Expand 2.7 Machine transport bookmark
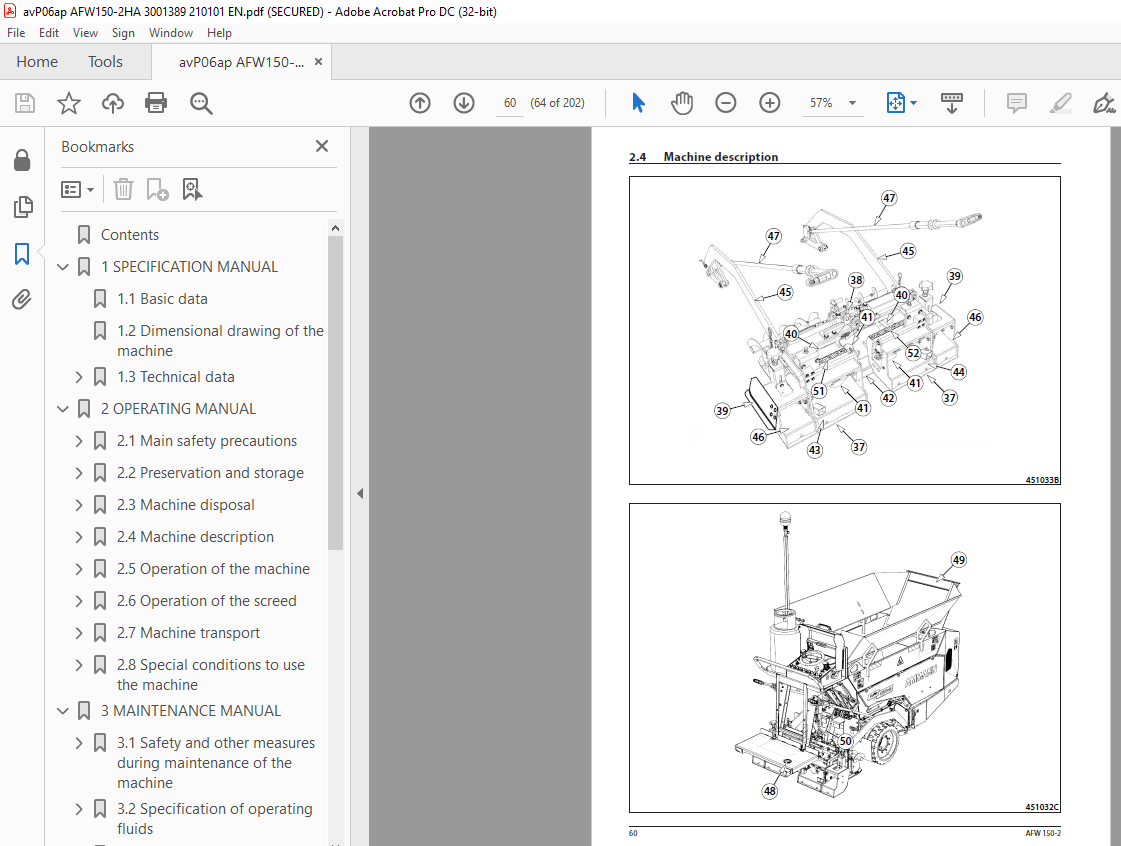Screen dimensions: 1121x846 pos(79,633)
